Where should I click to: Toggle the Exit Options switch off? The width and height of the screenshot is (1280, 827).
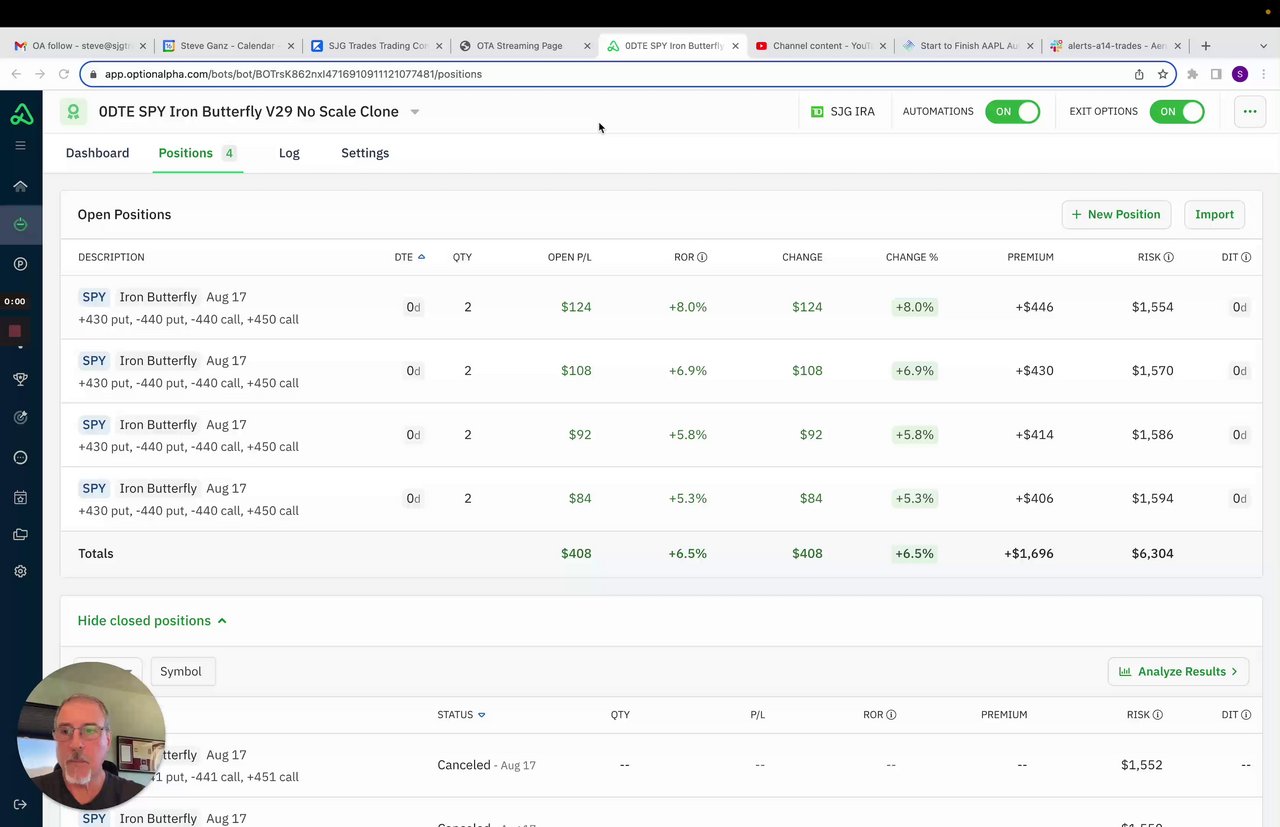click(1177, 112)
